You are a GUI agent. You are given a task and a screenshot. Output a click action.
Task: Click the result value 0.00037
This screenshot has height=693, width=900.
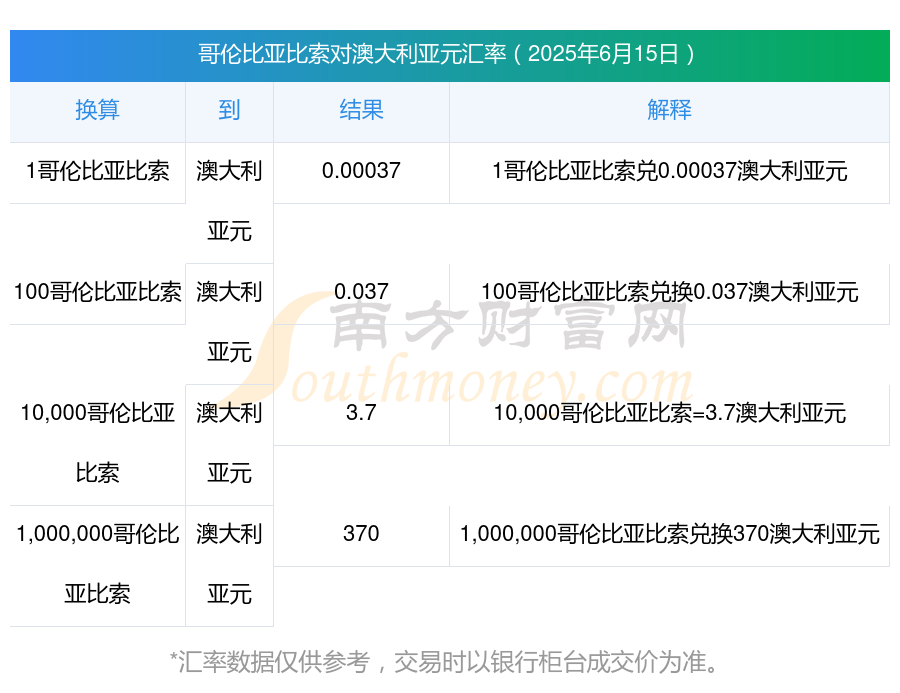[x=361, y=171]
